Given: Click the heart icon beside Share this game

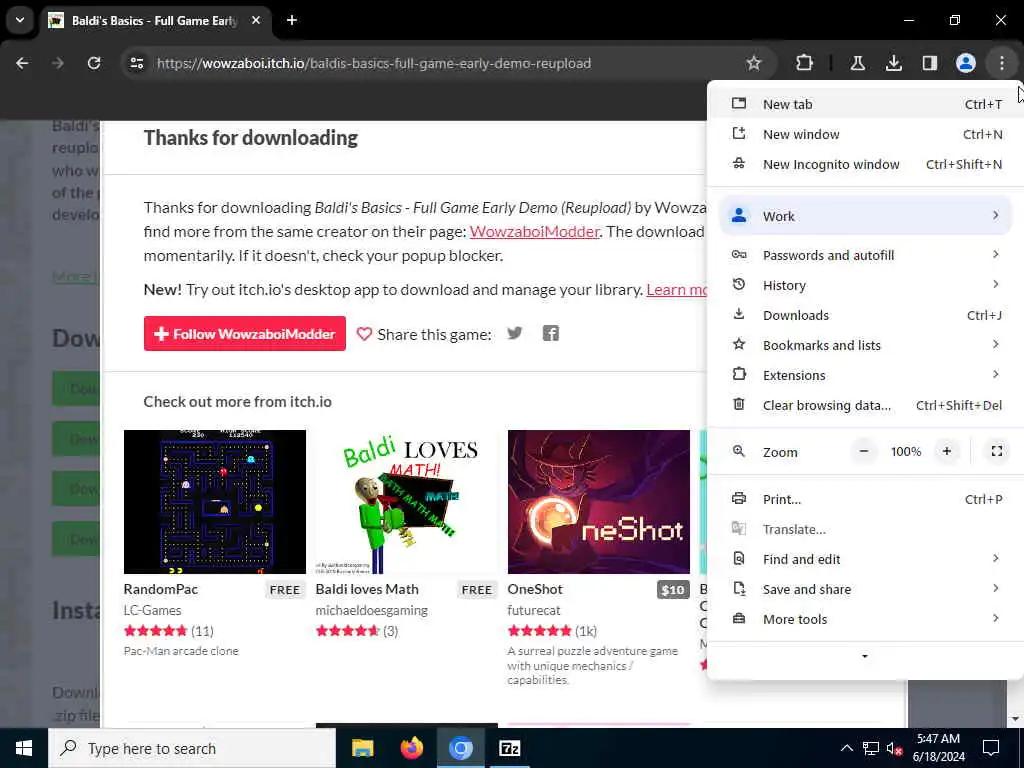Looking at the screenshot, I should pos(364,334).
